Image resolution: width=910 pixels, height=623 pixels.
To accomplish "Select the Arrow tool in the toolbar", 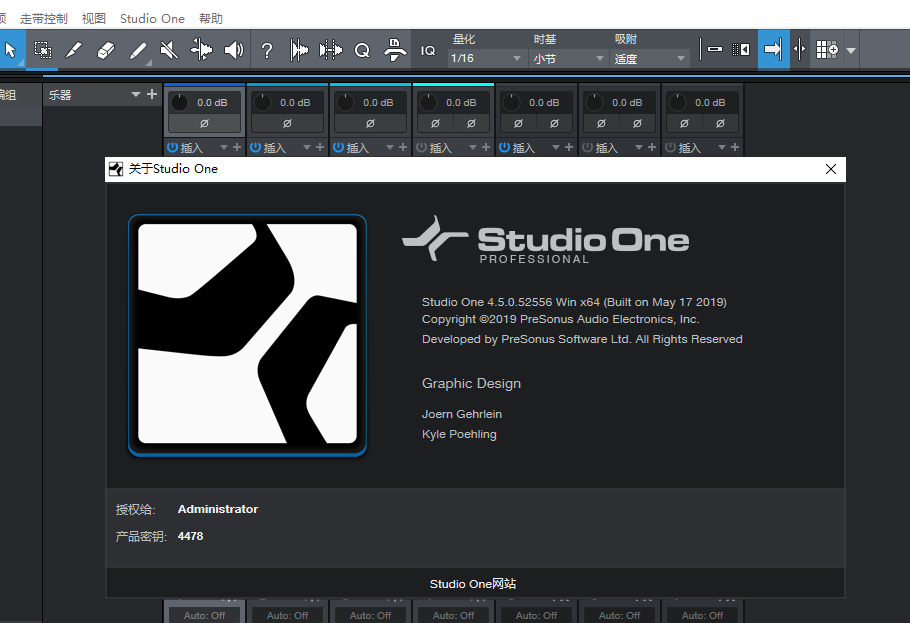I will click(x=10, y=50).
